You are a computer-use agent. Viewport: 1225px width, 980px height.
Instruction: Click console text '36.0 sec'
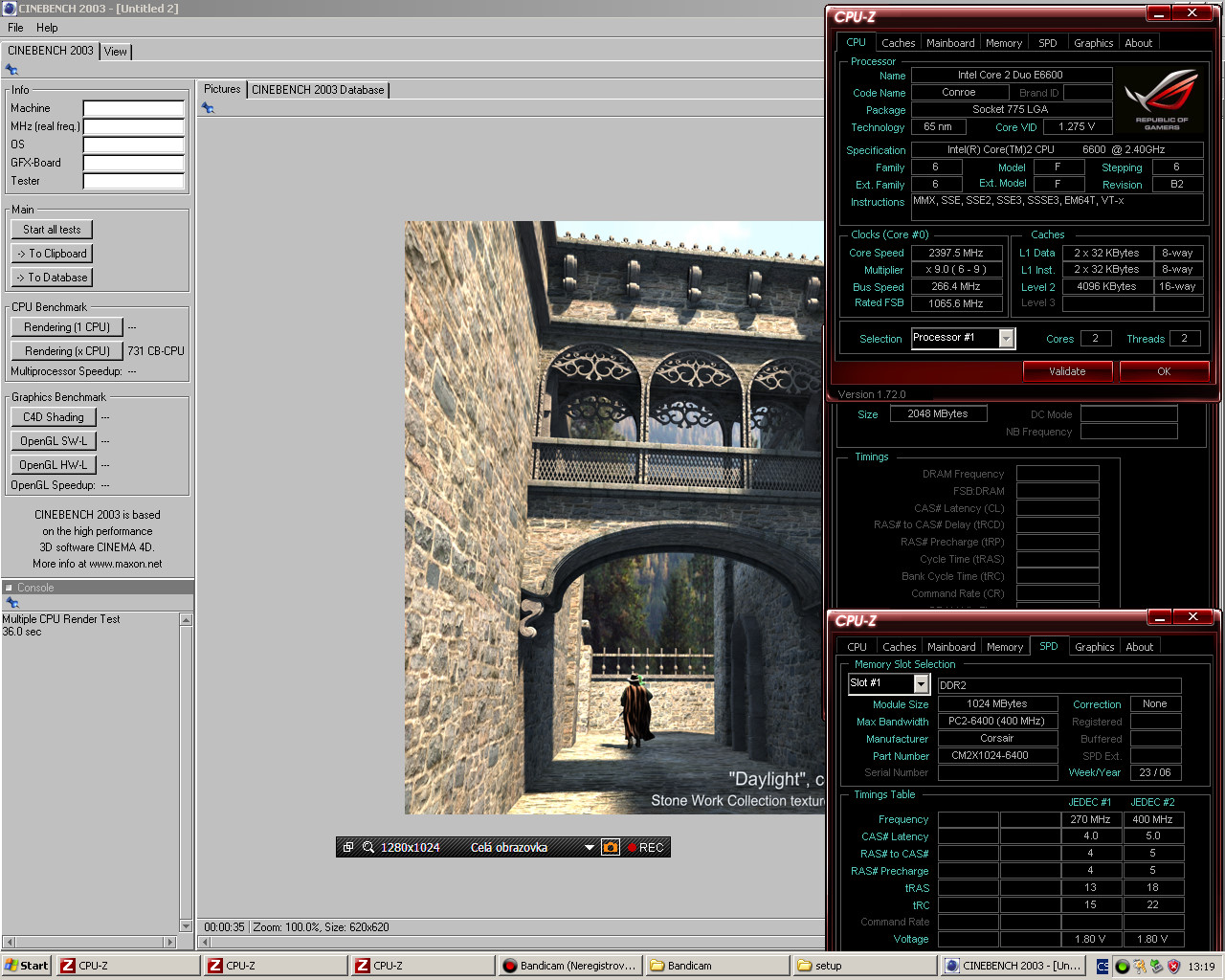pyautogui.click(x=22, y=632)
